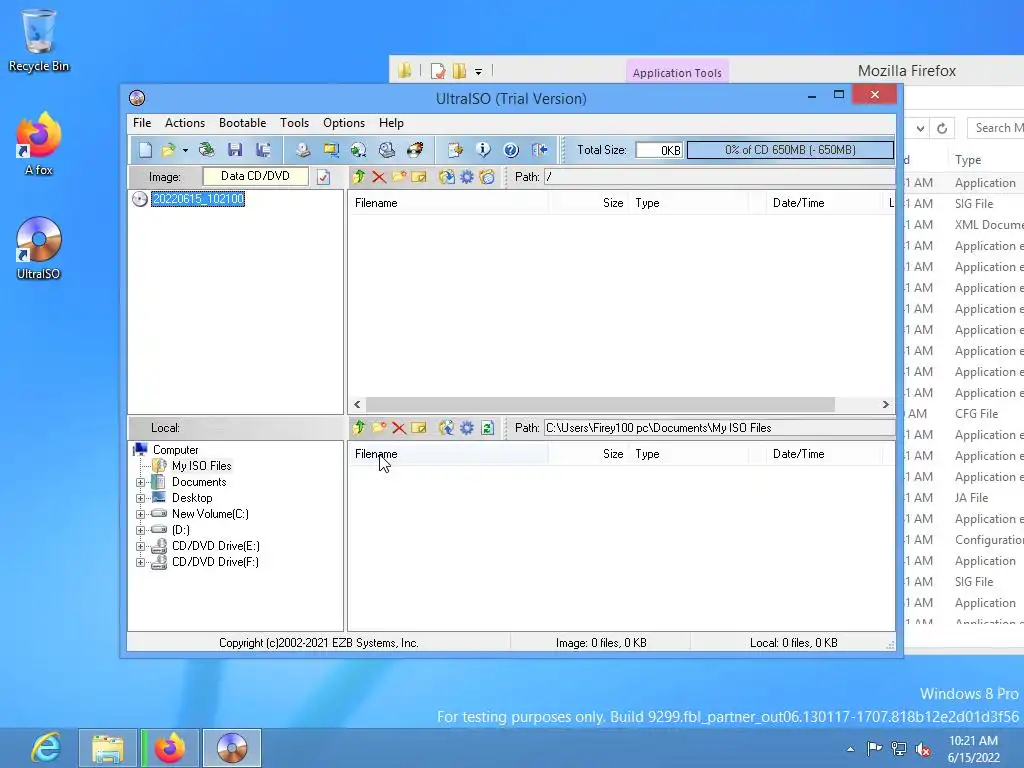Viewport: 1024px width, 768px height.
Task: Click Rename icon in Local toolbar
Action: tap(419, 428)
